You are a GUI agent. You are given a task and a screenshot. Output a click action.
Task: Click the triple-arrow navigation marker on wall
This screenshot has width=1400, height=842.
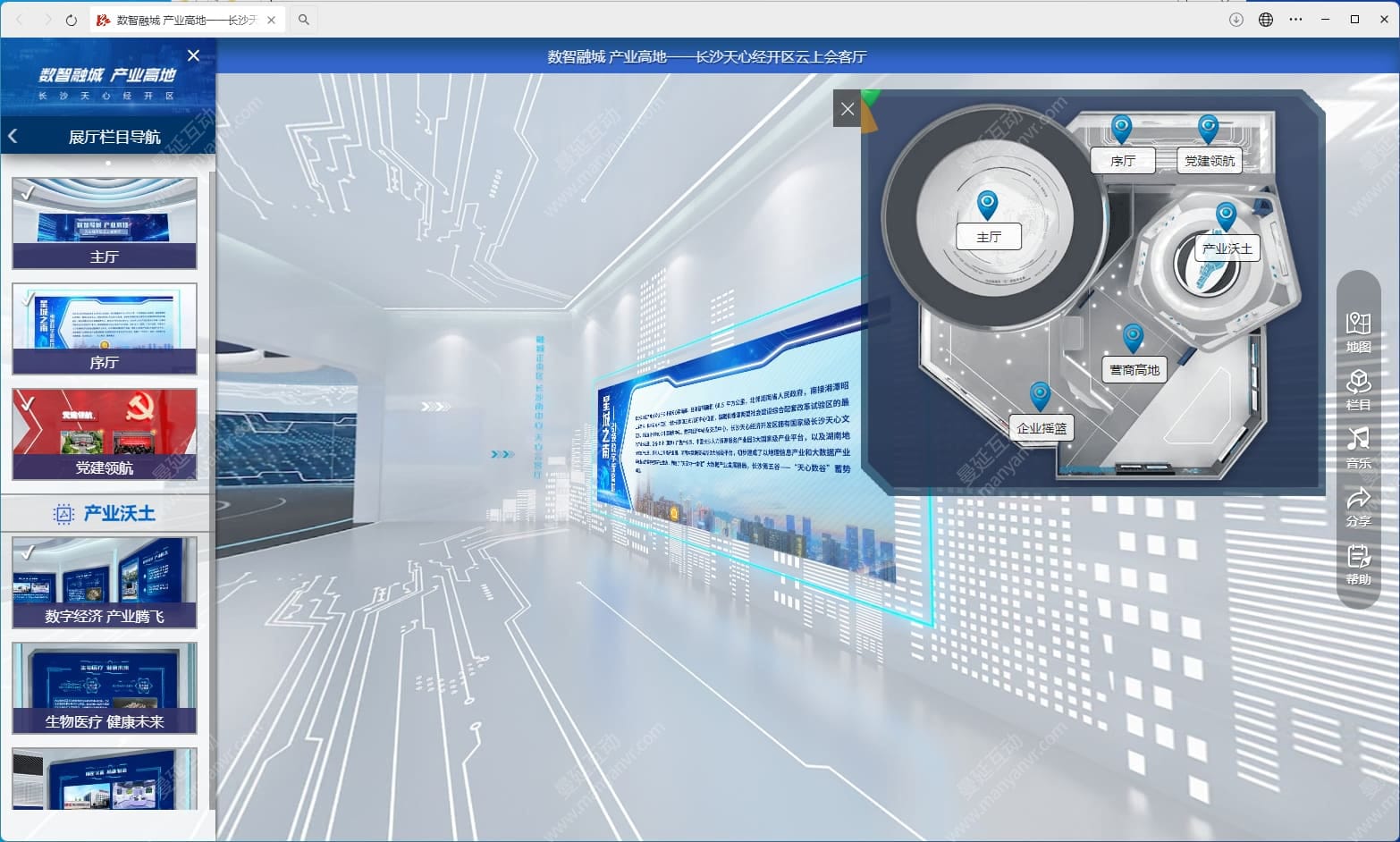coord(435,407)
